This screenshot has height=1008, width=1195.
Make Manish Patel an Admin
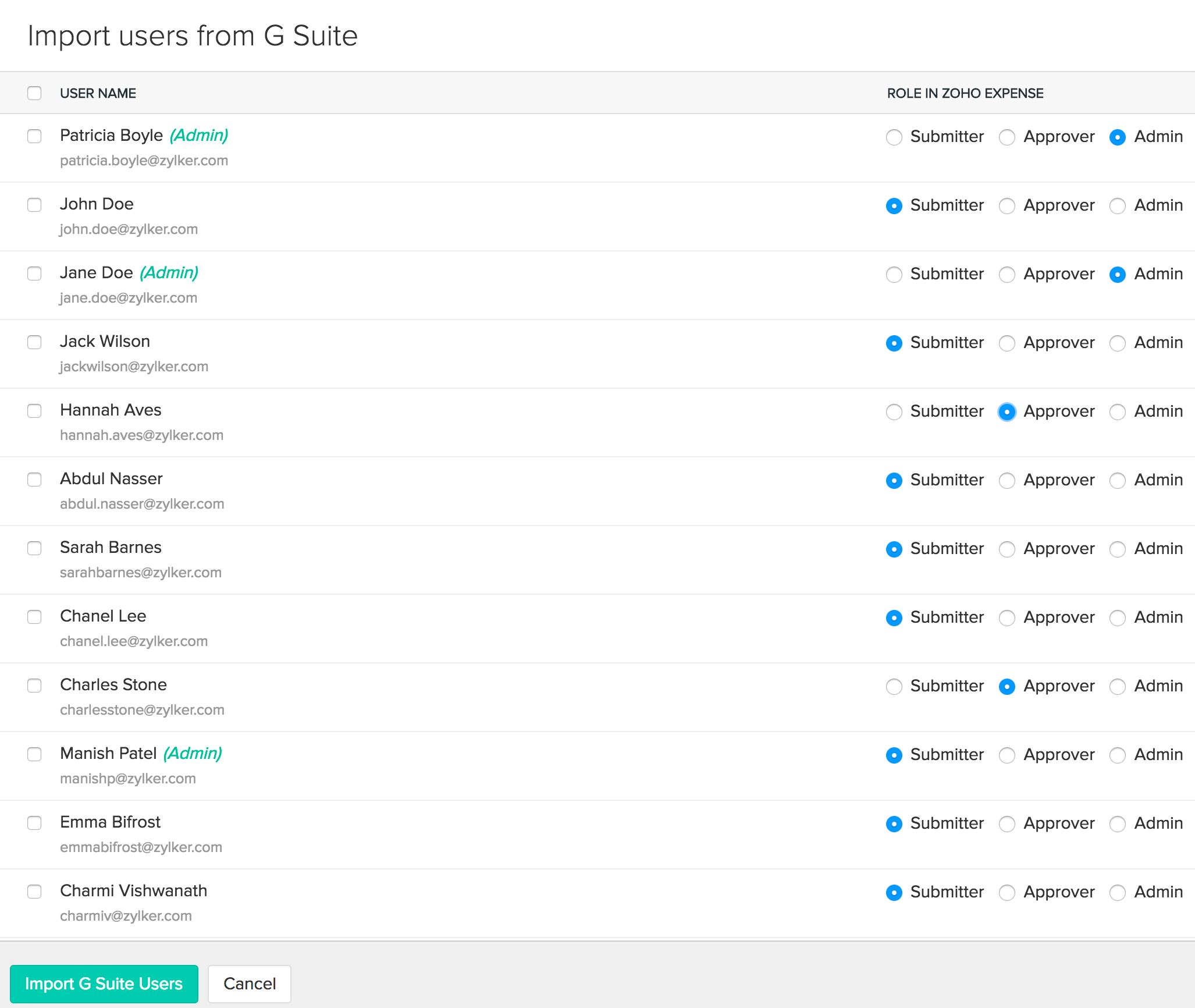point(1118,755)
